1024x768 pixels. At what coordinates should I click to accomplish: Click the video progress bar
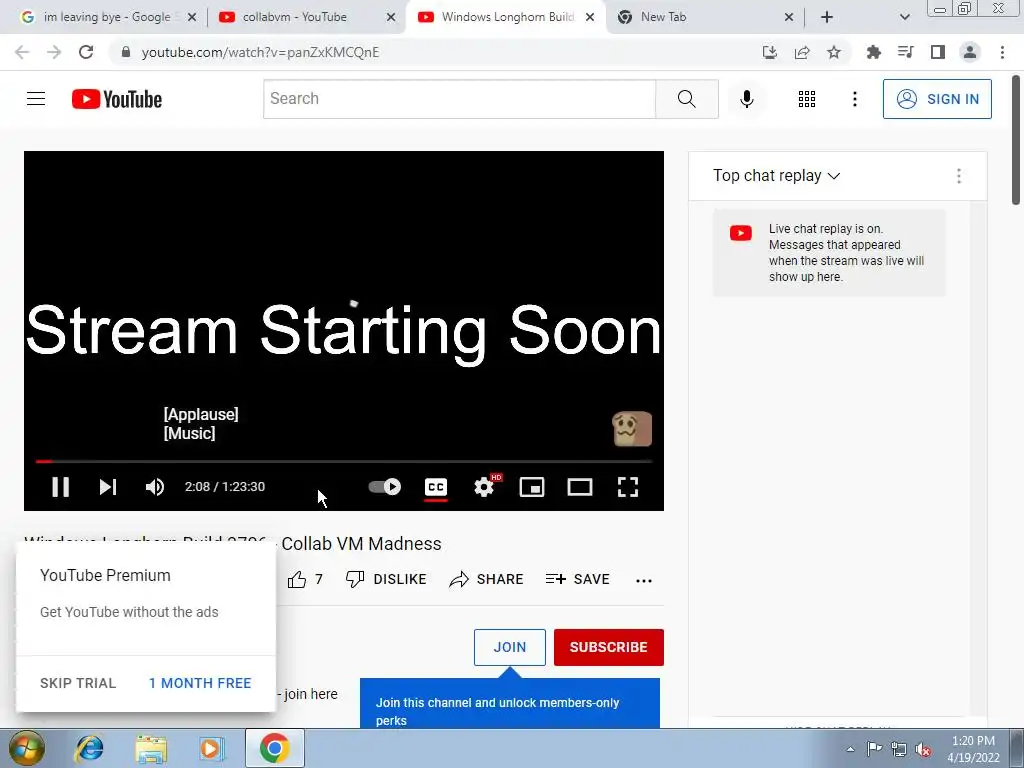[x=344, y=461]
